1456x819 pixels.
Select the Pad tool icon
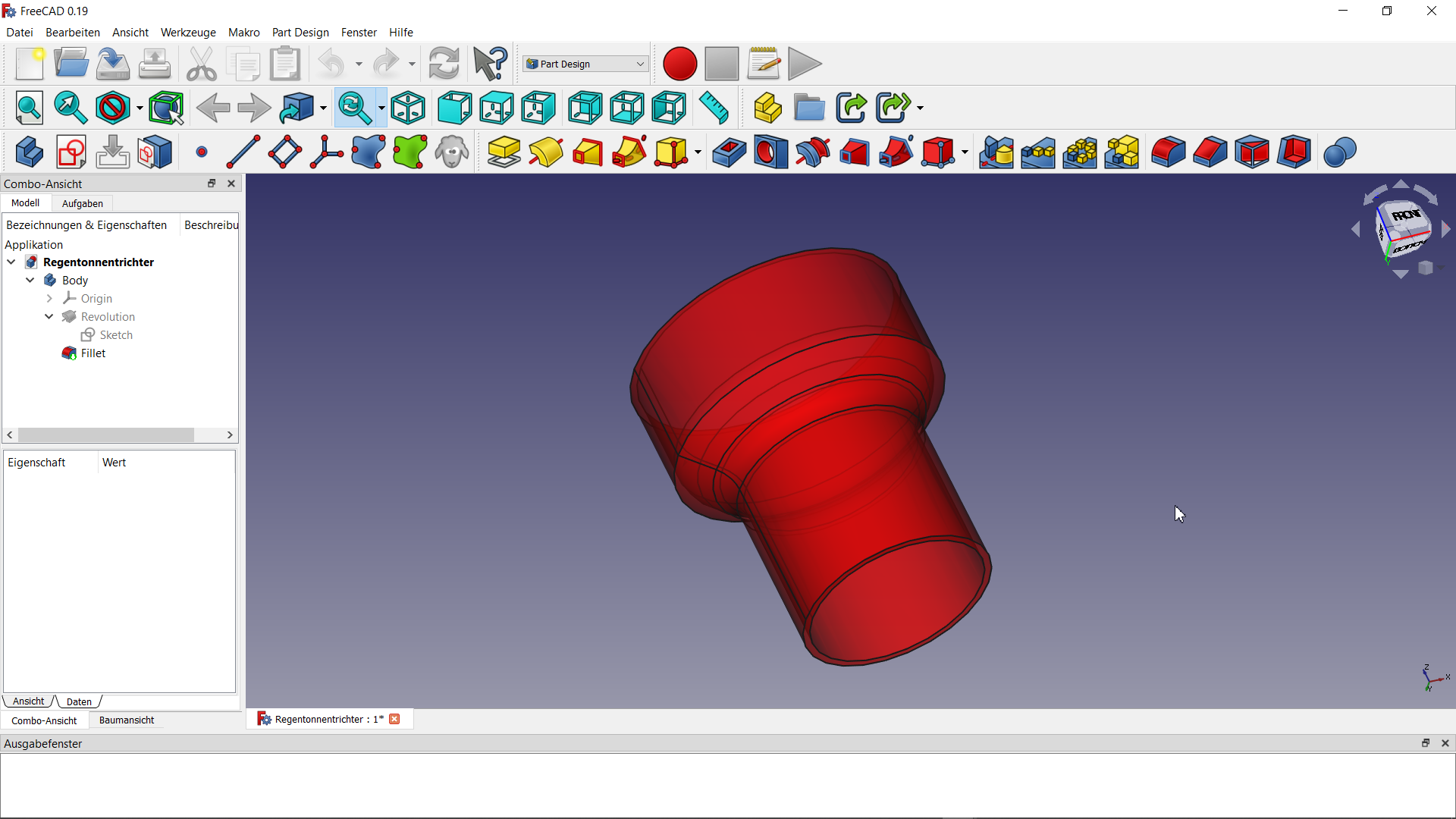(x=504, y=152)
